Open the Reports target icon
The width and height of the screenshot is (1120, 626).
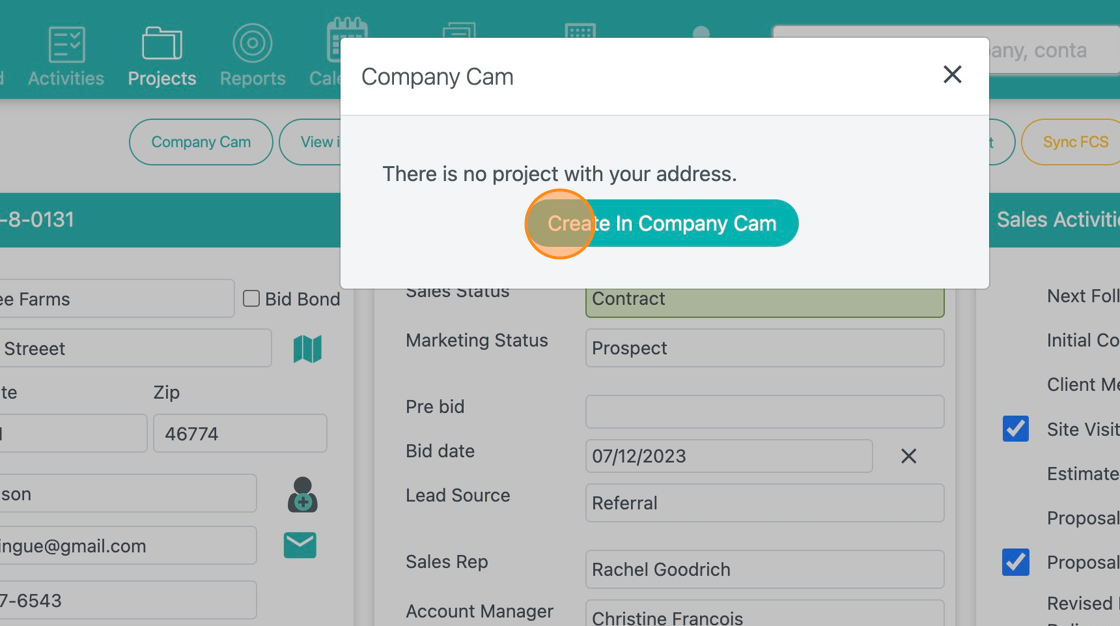pos(252,44)
